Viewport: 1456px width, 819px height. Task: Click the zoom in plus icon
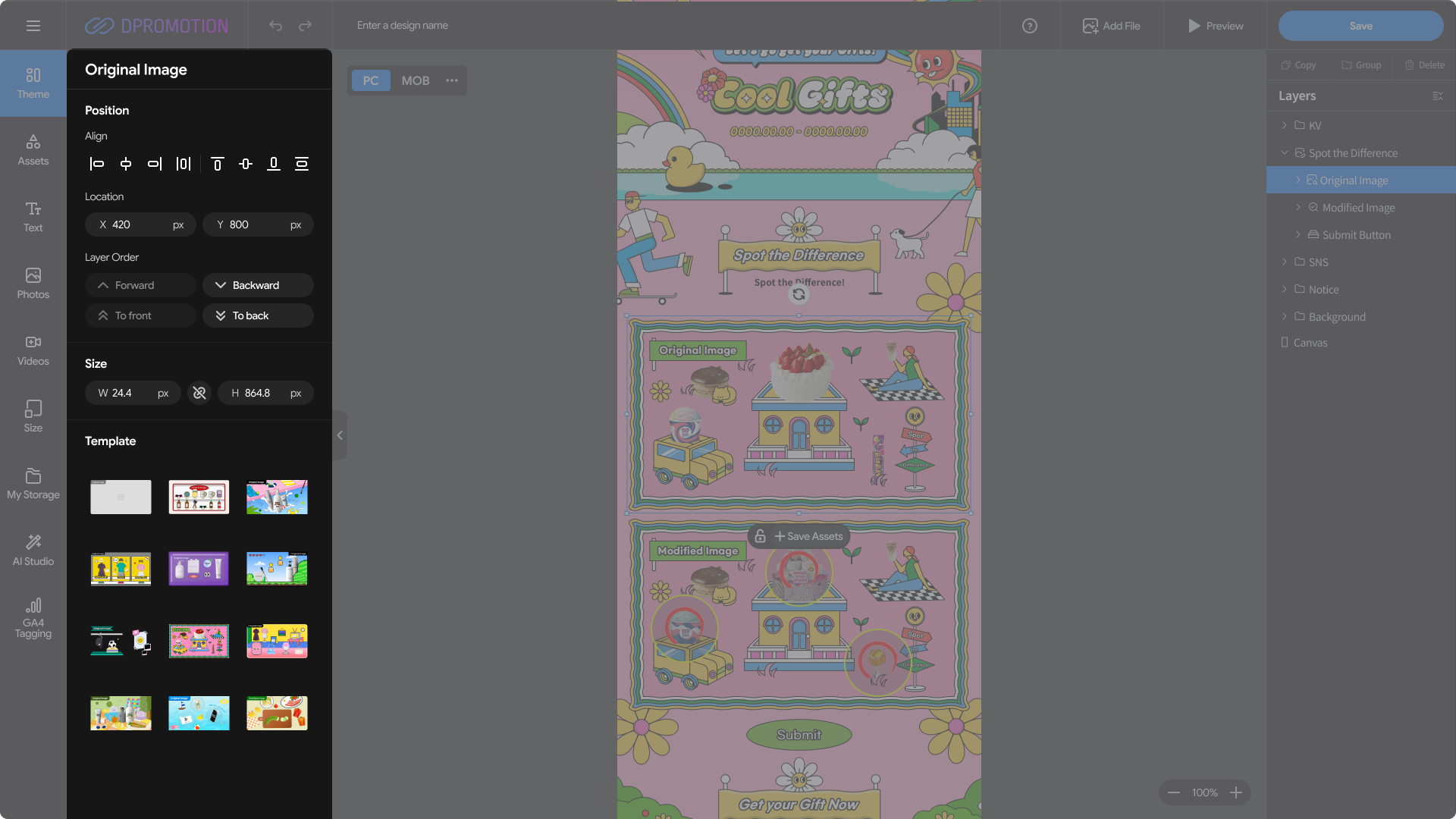(1236, 792)
